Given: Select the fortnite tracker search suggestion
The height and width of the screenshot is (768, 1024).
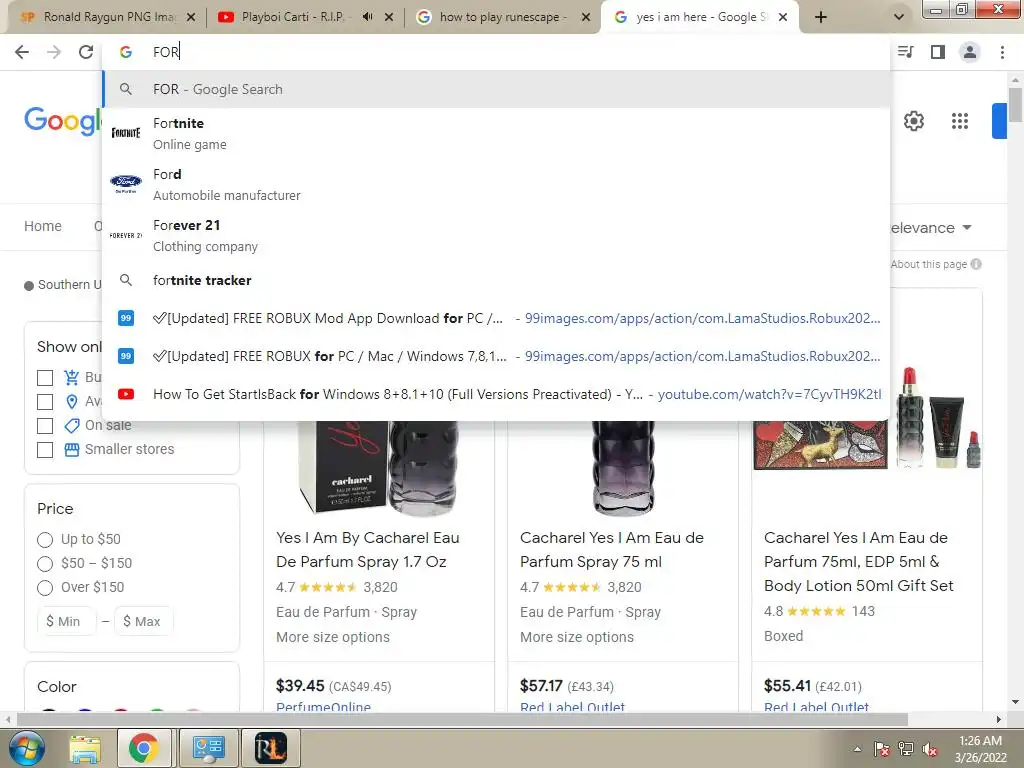Looking at the screenshot, I should (496, 280).
